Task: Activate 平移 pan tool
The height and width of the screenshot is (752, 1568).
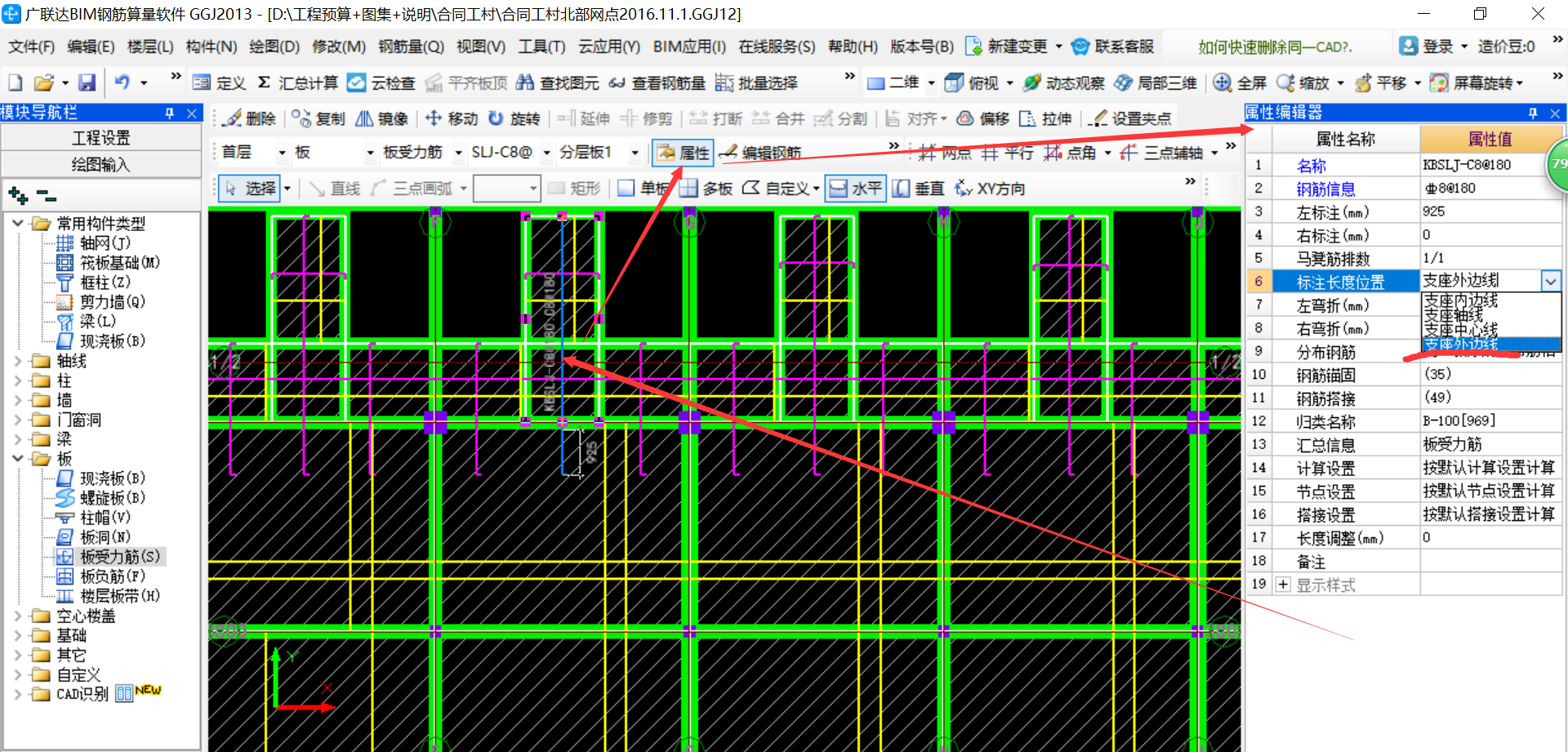Action: click(x=1380, y=82)
